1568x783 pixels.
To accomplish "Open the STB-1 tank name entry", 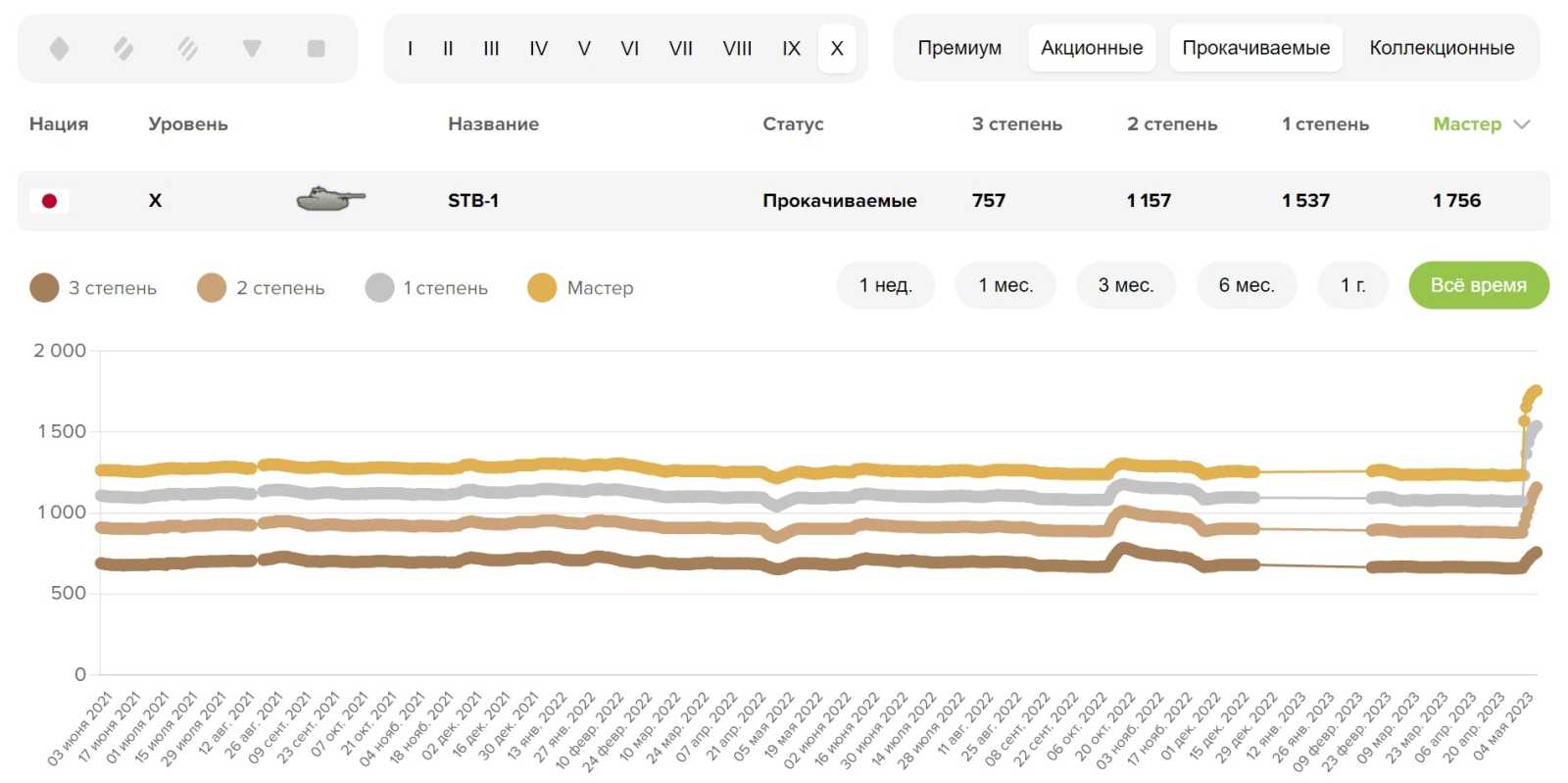I will pyautogui.click(x=473, y=201).
